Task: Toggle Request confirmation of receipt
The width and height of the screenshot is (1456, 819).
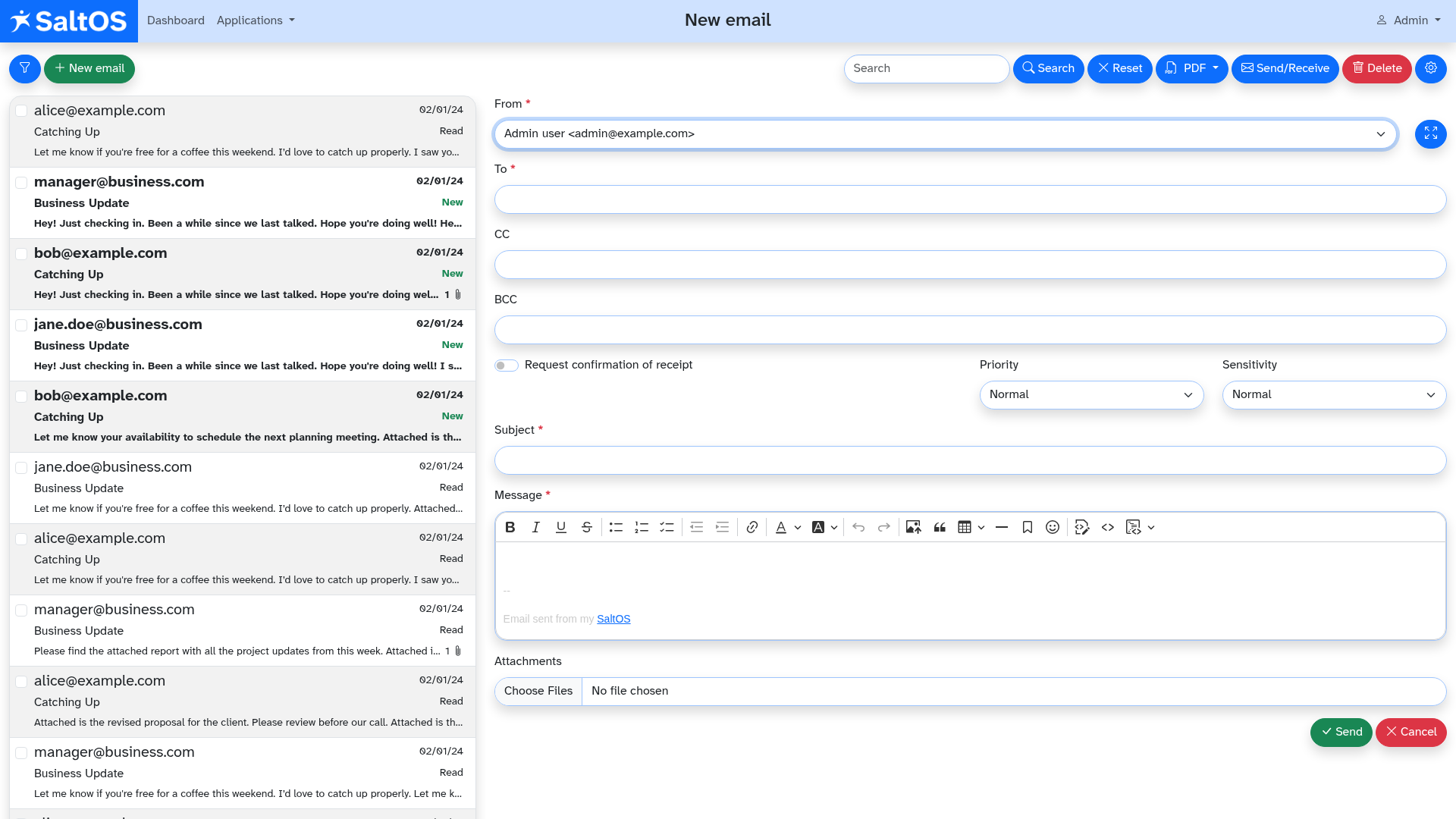Action: click(x=507, y=366)
